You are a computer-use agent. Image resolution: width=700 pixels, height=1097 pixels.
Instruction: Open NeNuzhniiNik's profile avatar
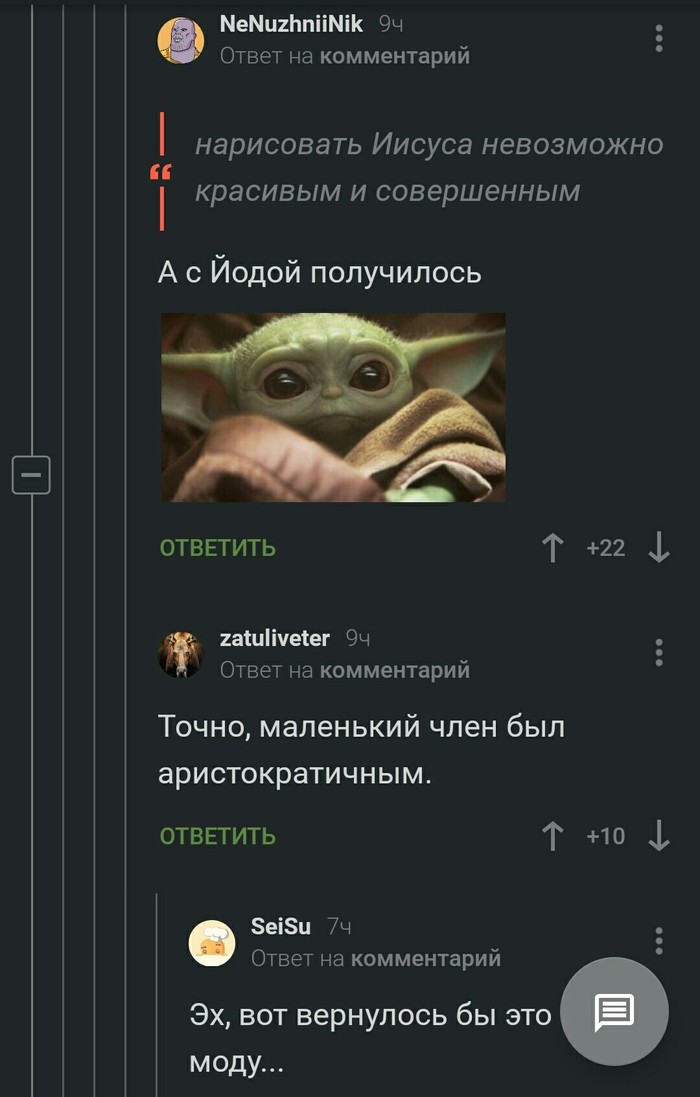[x=180, y=41]
